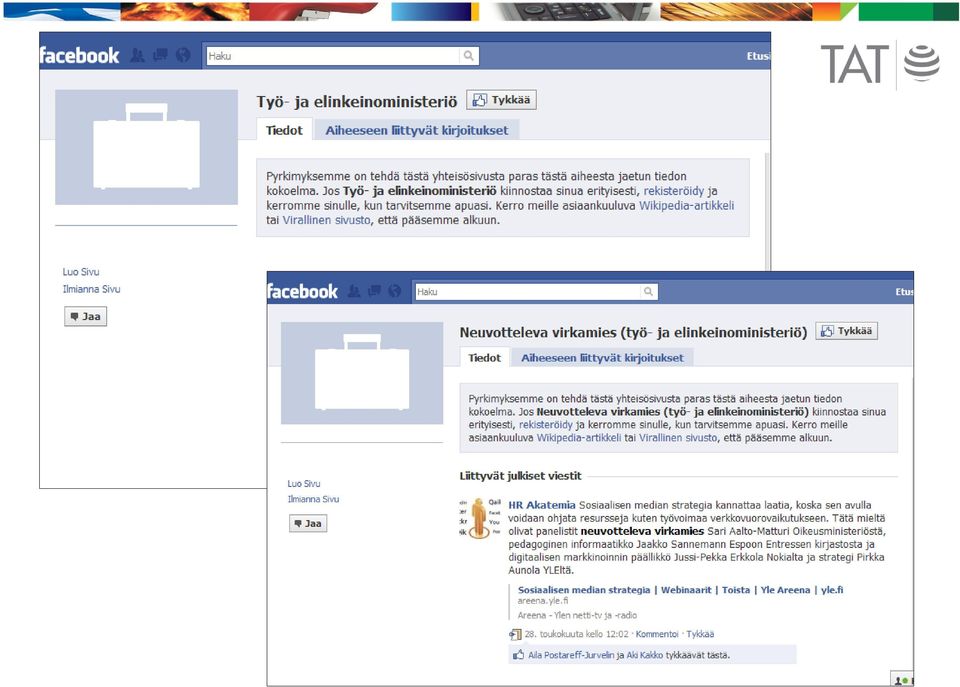Click HR Akatemia post avatar thumbnail
960x687 pixels.
click(479, 518)
